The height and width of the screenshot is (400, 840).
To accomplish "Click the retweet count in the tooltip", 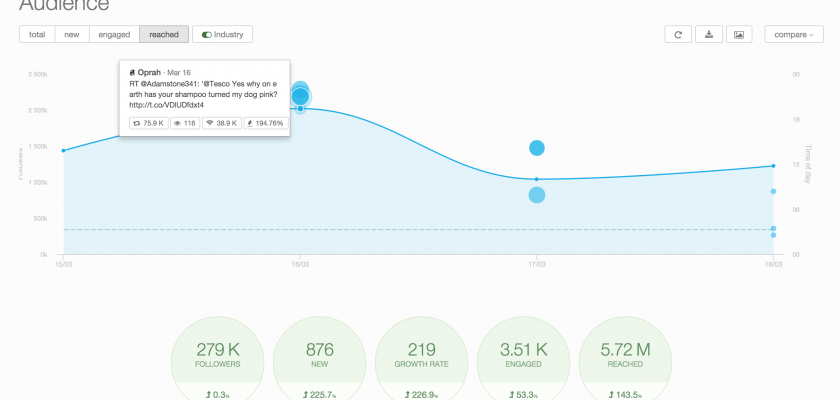I will click(x=148, y=123).
